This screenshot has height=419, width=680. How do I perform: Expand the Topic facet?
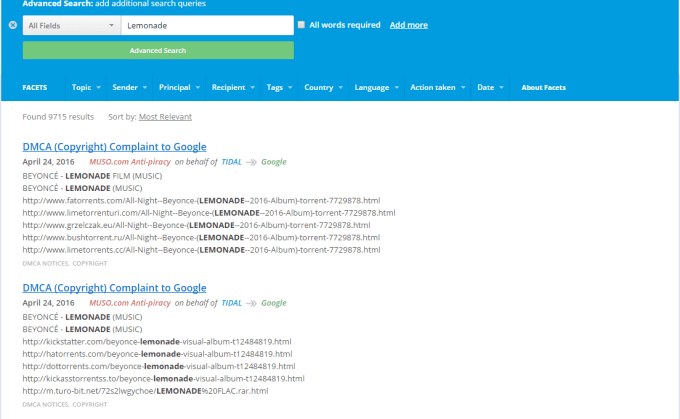click(x=86, y=87)
